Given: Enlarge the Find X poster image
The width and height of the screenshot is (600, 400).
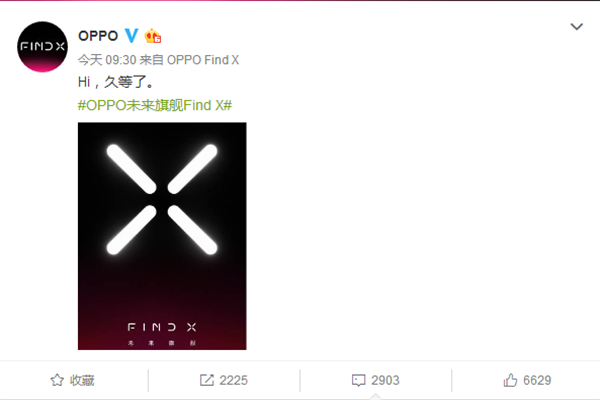Looking at the screenshot, I should pos(162,236).
